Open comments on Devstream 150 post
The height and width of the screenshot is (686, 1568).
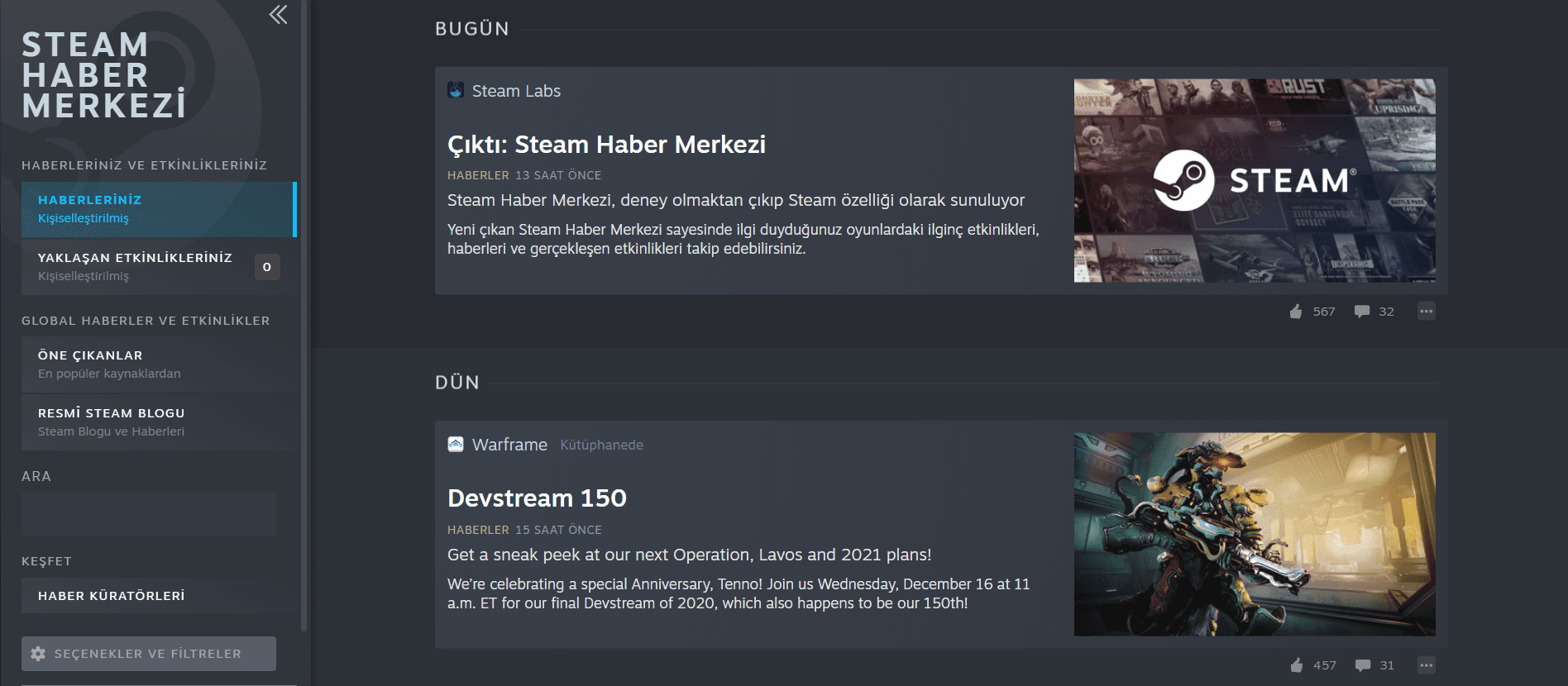(x=1362, y=665)
